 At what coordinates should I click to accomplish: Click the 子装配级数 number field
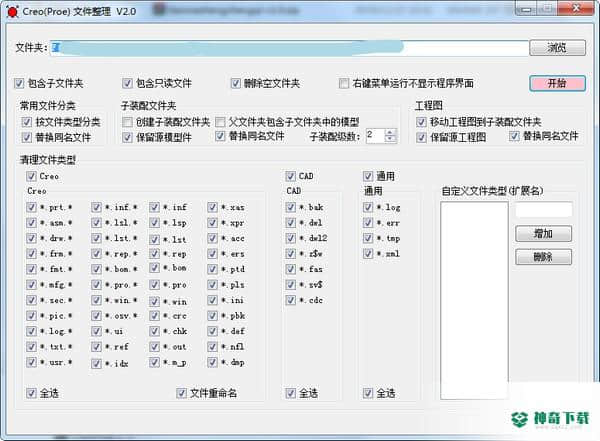click(x=375, y=136)
